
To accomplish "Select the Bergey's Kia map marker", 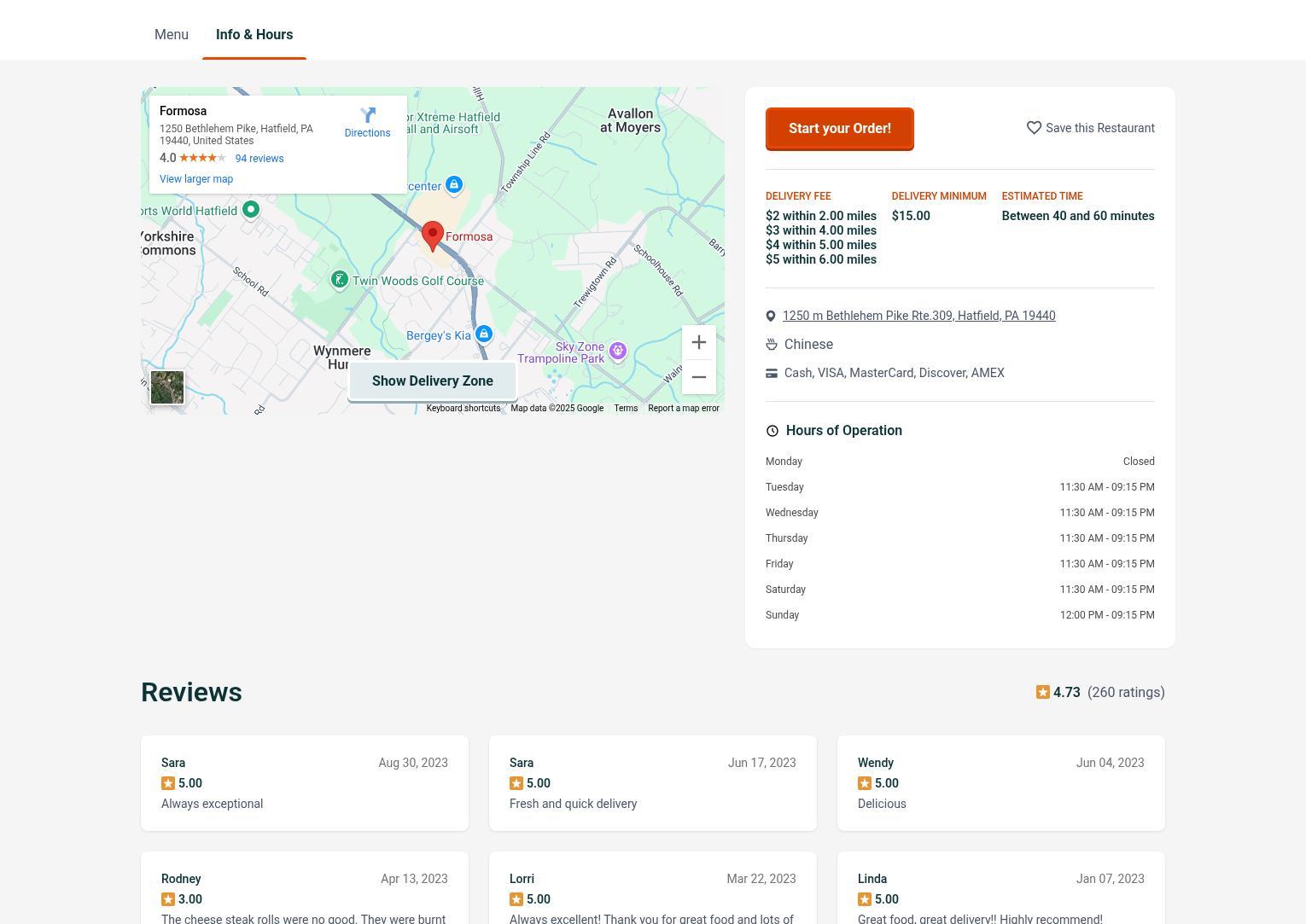I will click(484, 334).
